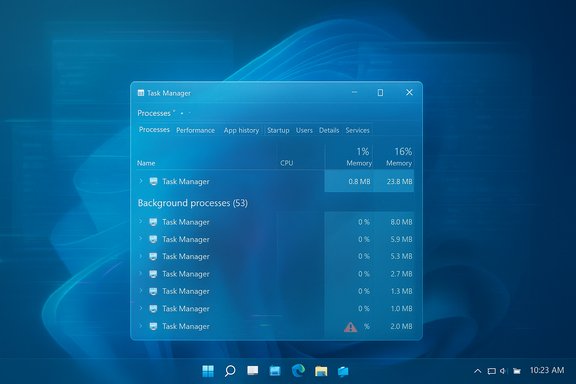Open the clock showing 10:23 AM

click(x=547, y=370)
